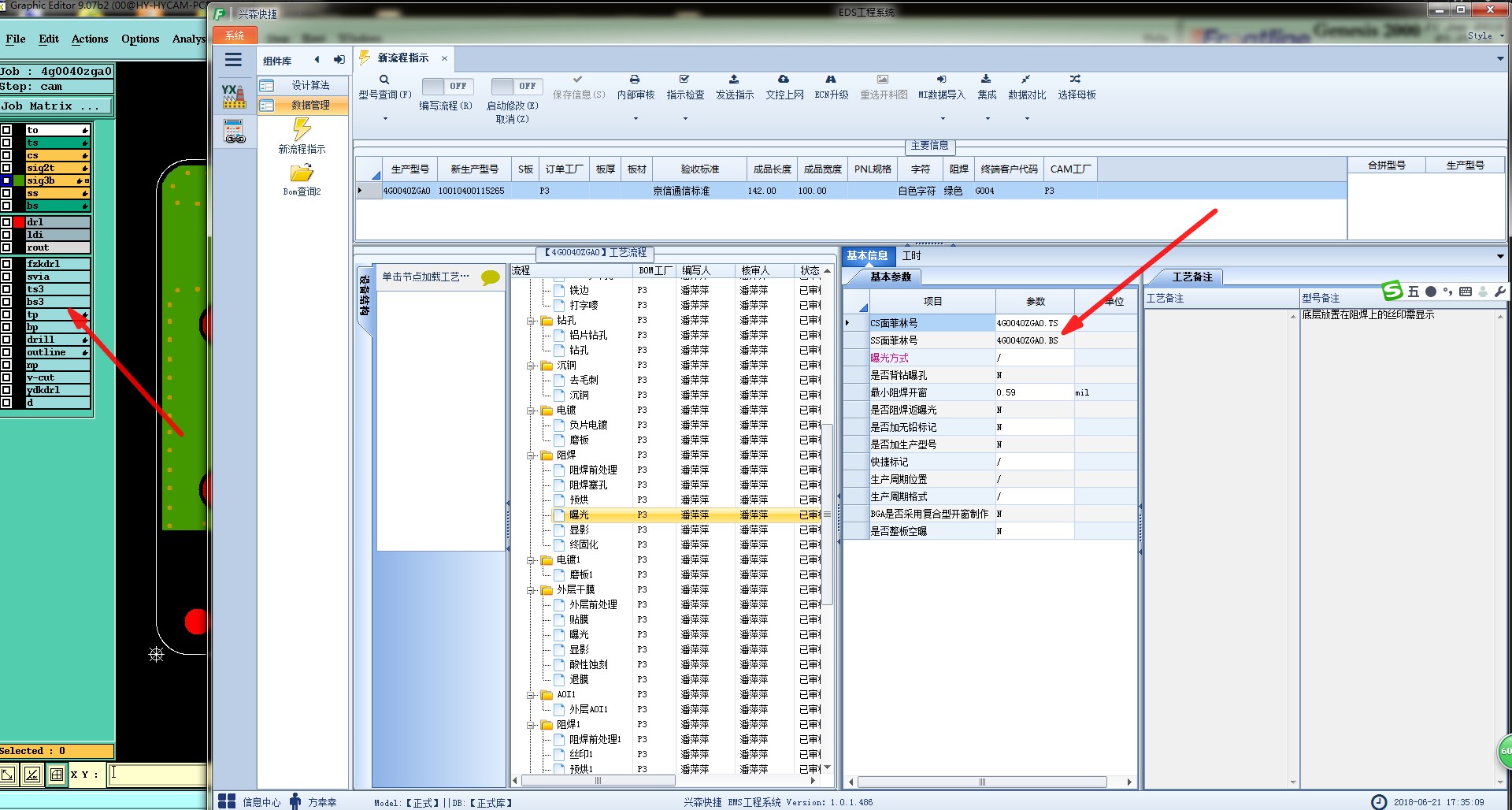Open 内部审核 printer tool
This screenshot has height=810, width=1512.
[x=635, y=80]
